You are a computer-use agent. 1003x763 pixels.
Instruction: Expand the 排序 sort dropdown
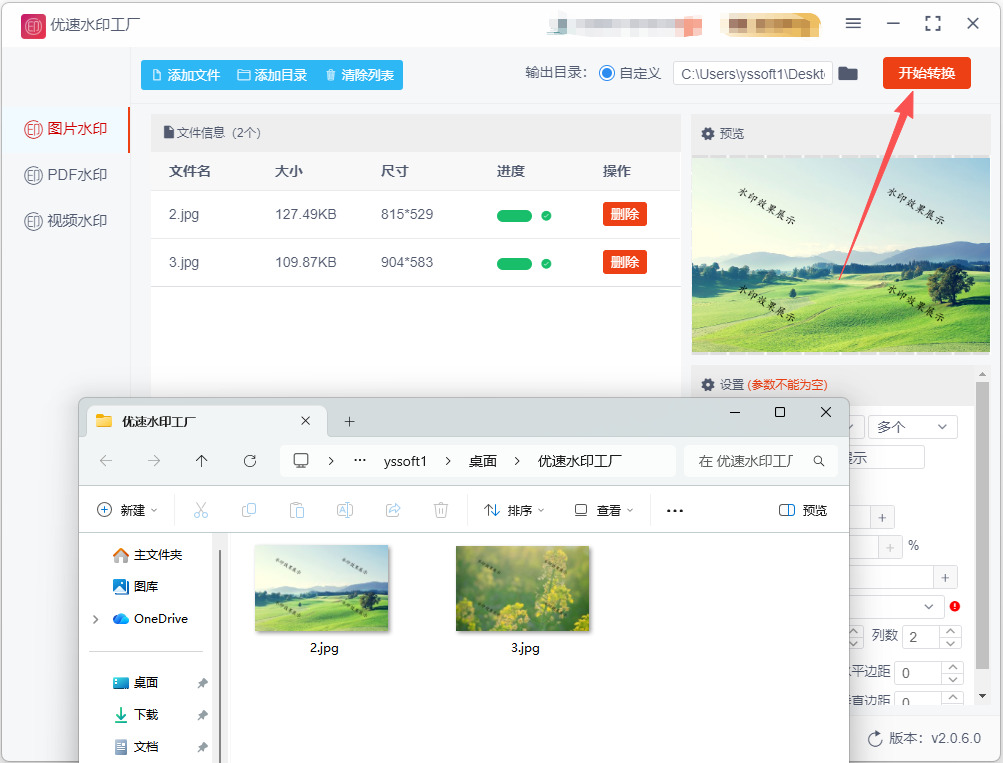pyautogui.click(x=514, y=510)
